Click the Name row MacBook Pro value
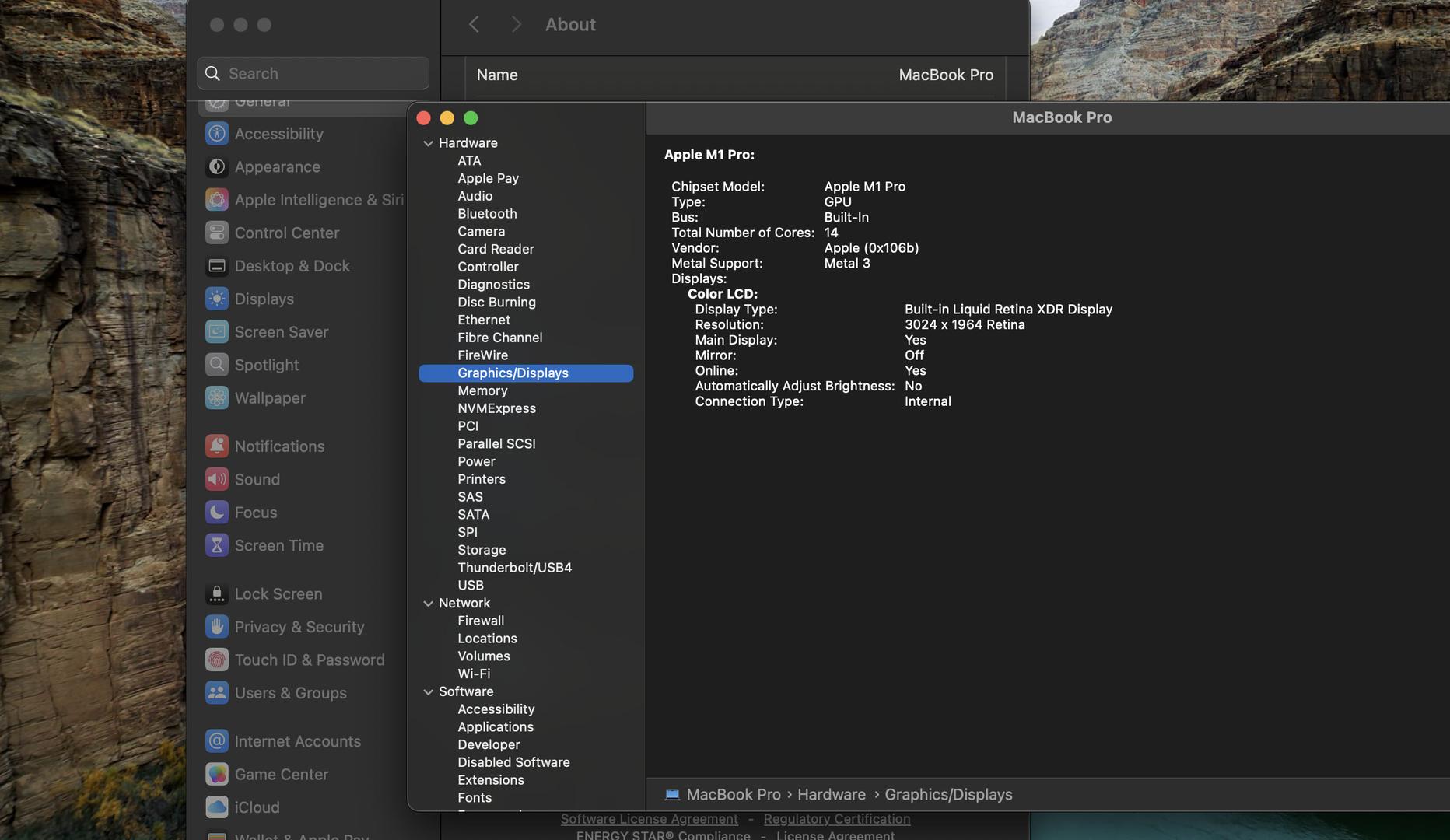This screenshot has width=1450, height=840. 946,75
